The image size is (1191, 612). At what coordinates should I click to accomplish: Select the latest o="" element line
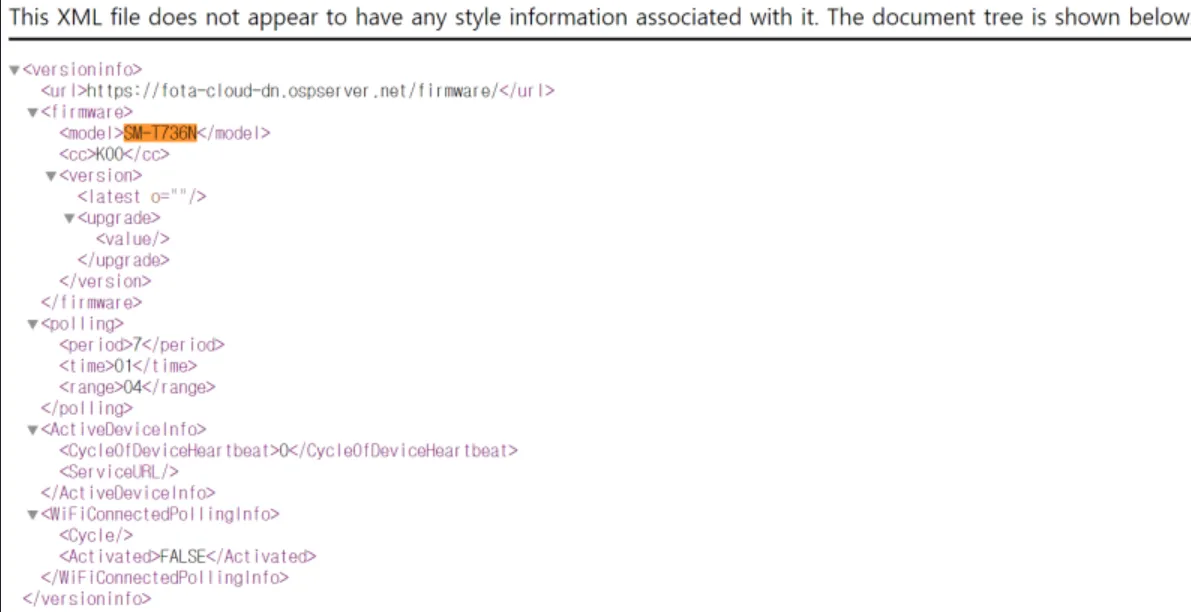(x=141, y=197)
